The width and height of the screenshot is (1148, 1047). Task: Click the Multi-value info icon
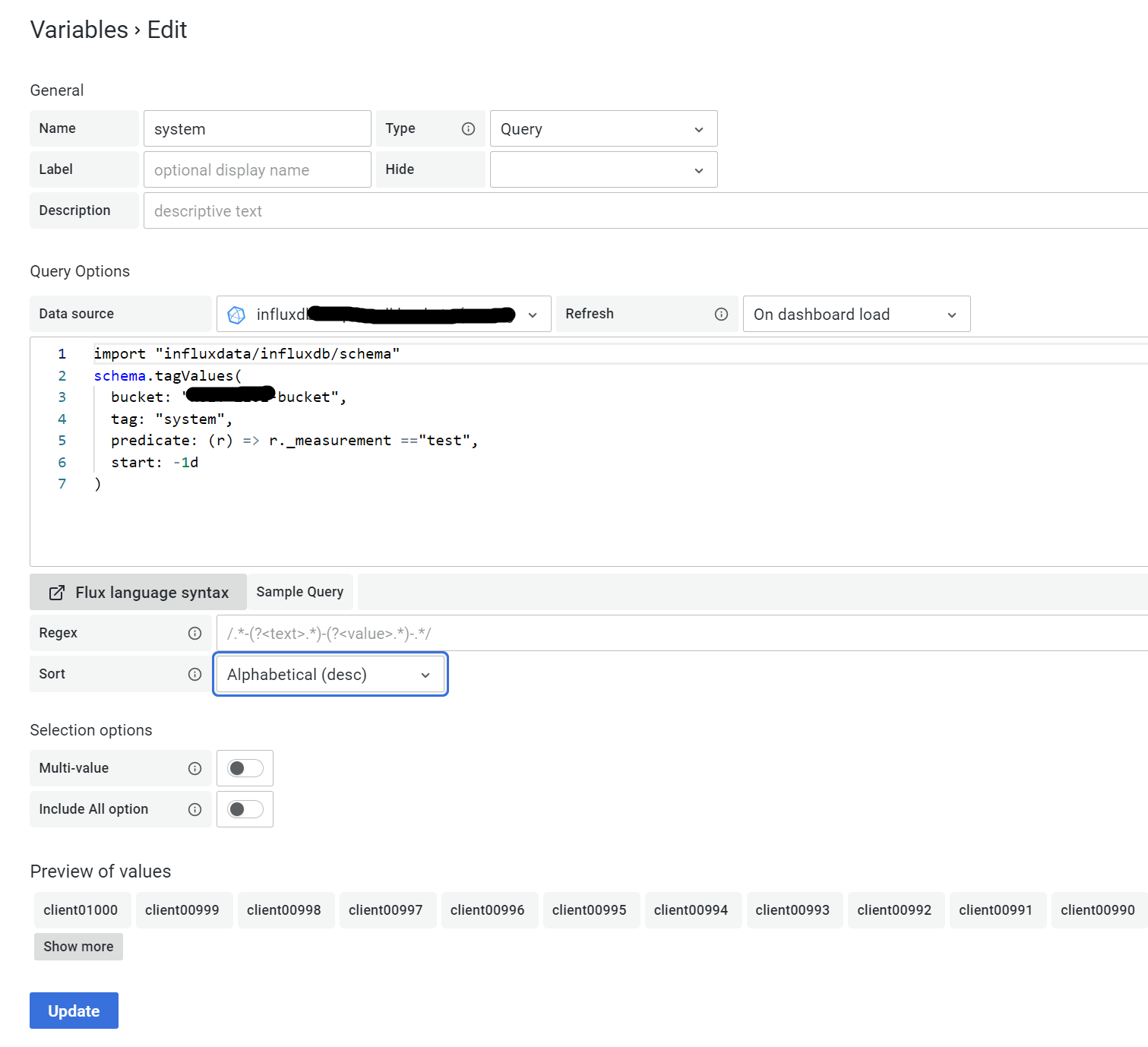coord(195,767)
